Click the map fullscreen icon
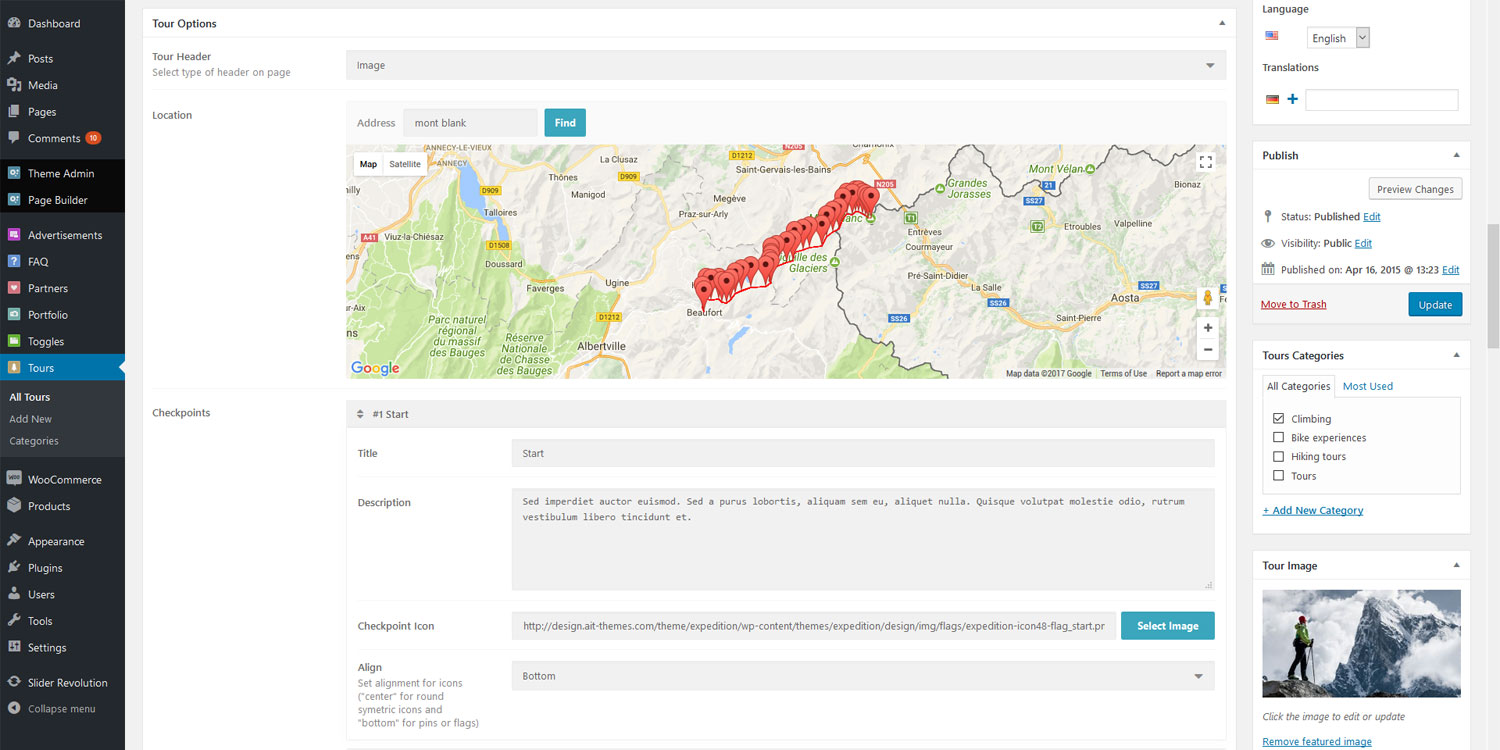The image size is (1500, 750). click(x=1205, y=161)
